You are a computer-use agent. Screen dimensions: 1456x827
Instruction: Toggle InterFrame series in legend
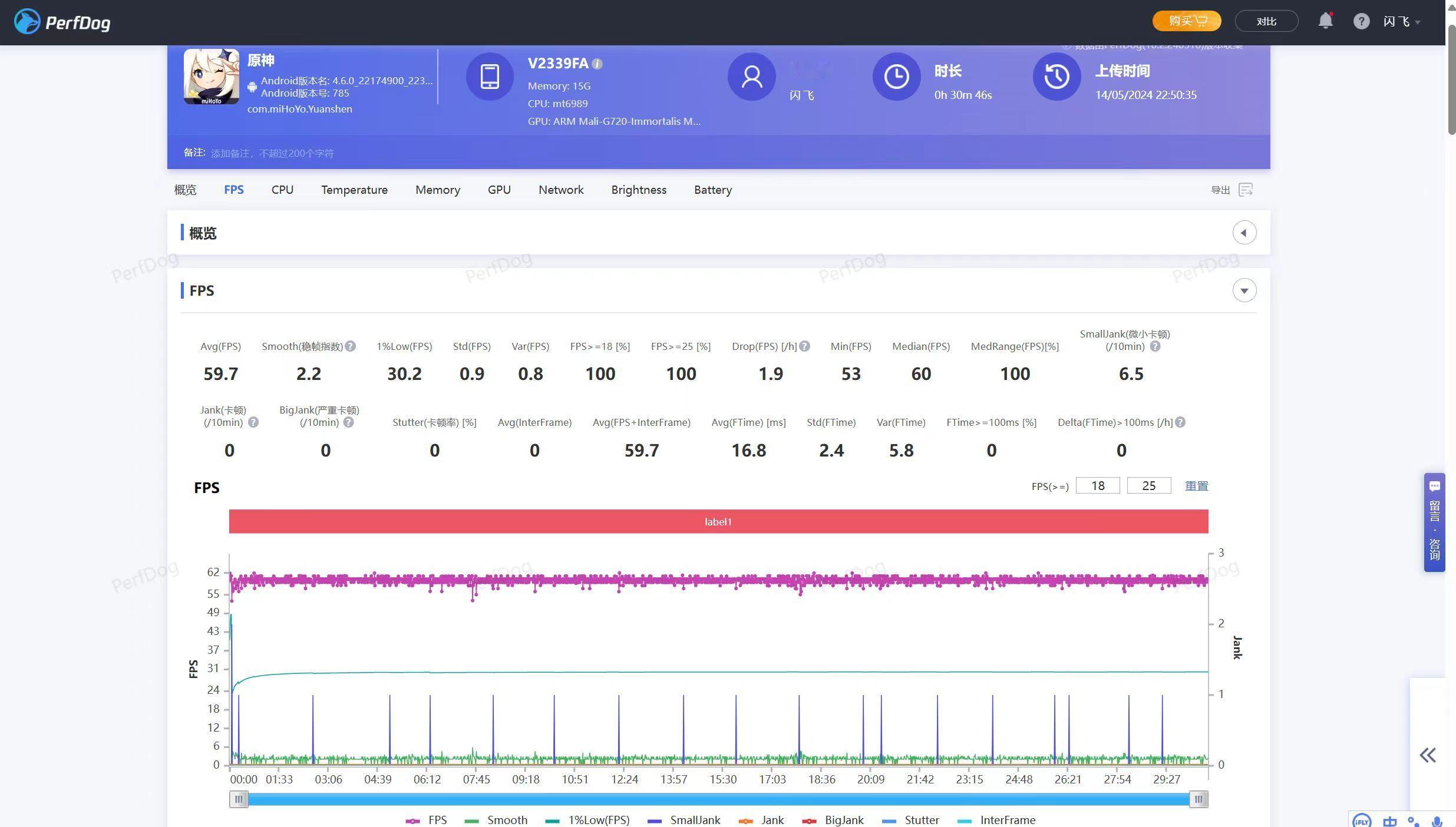[996, 820]
